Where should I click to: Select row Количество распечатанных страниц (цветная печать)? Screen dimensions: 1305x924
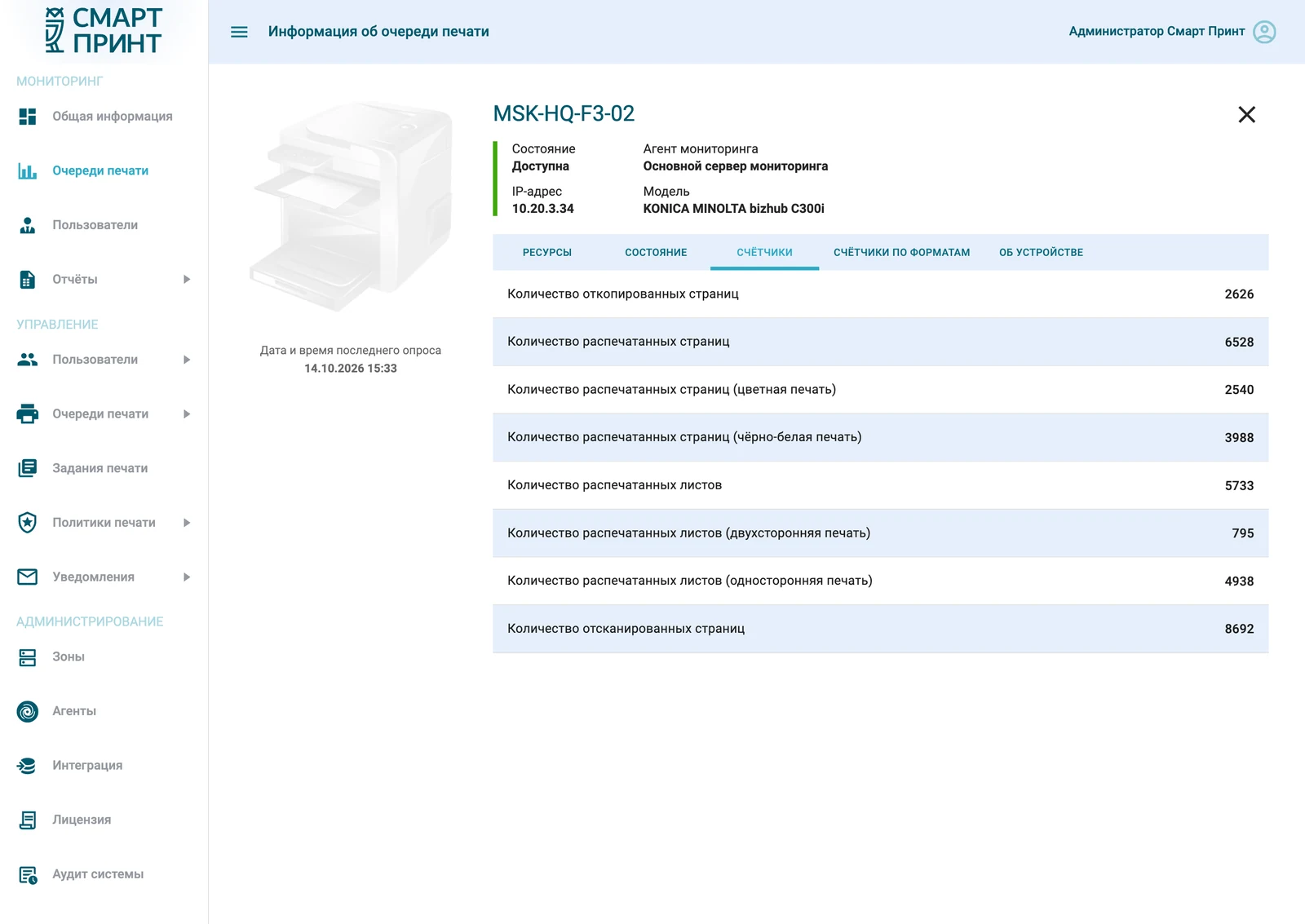point(880,390)
